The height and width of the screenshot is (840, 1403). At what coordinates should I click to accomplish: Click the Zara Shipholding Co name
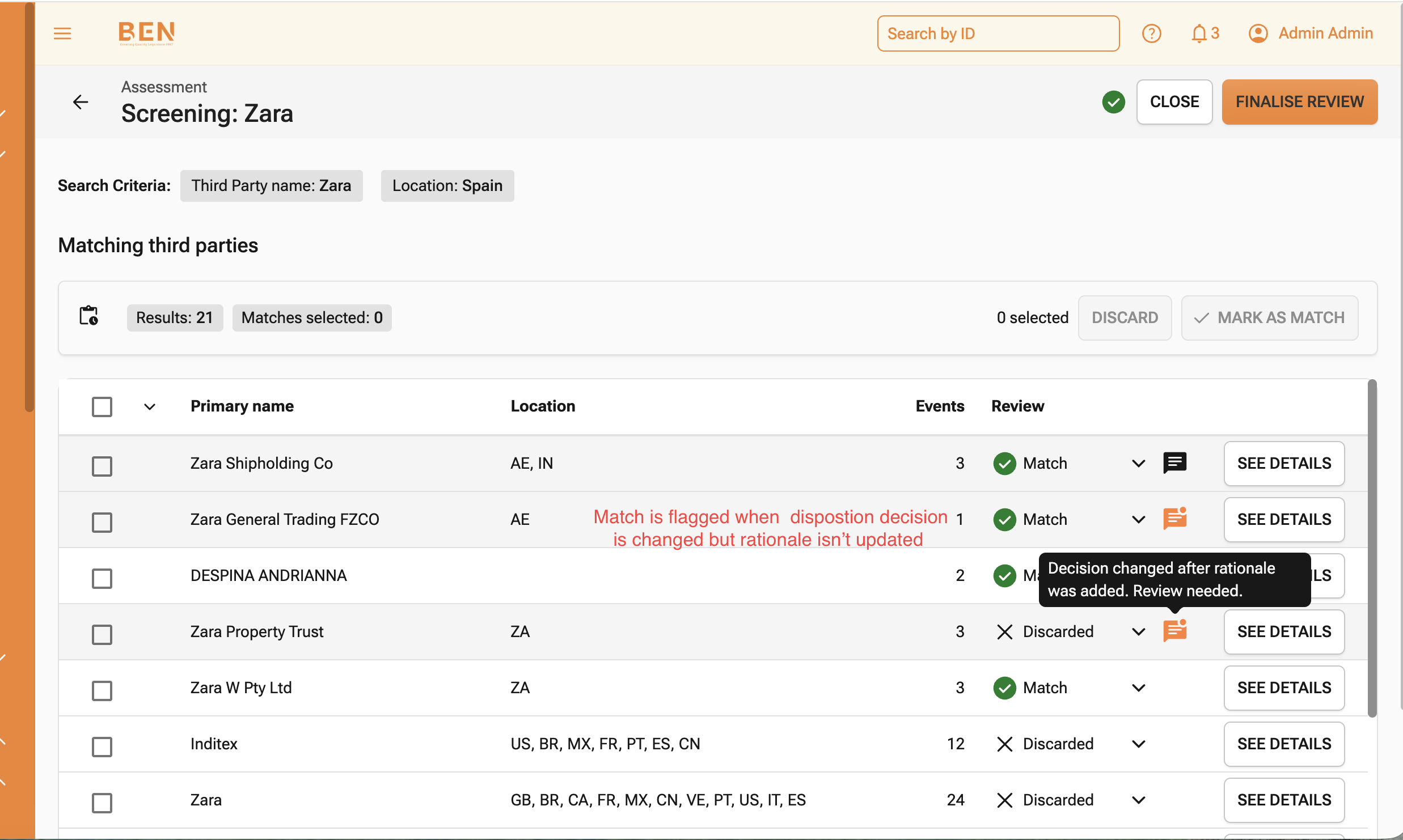pyautogui.click(x=261, y=464)
